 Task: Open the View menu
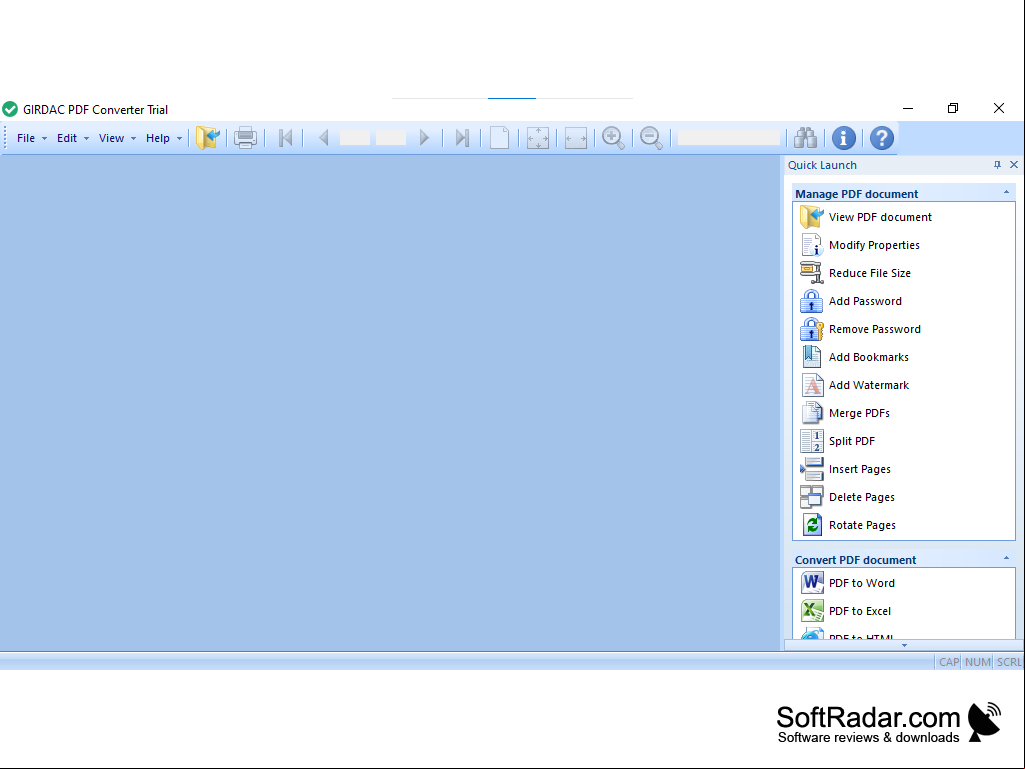pos(117,138)
